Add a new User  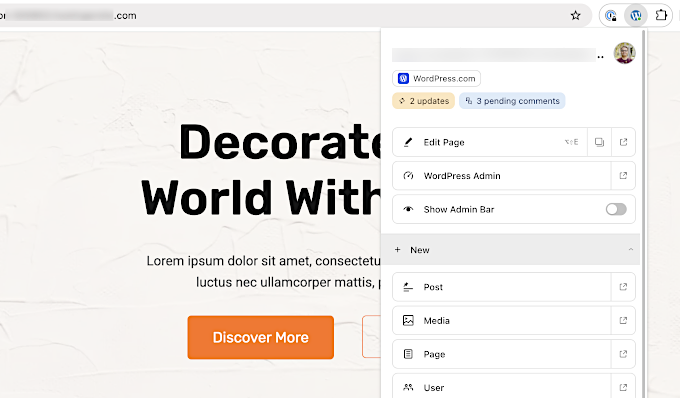[x=502, y=386]
